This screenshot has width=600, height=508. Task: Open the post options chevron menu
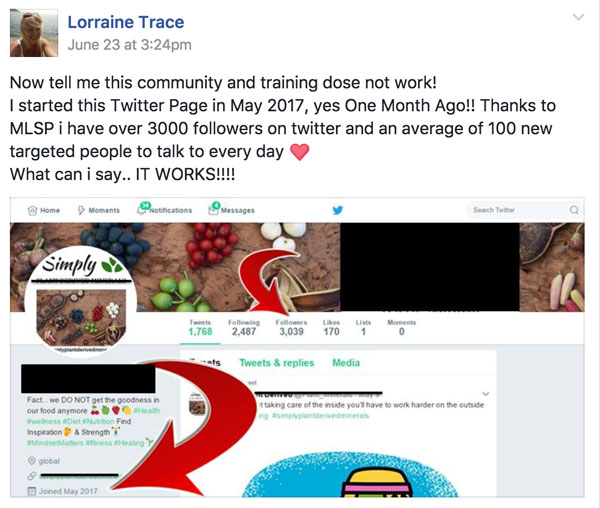(x=578, y=17)
